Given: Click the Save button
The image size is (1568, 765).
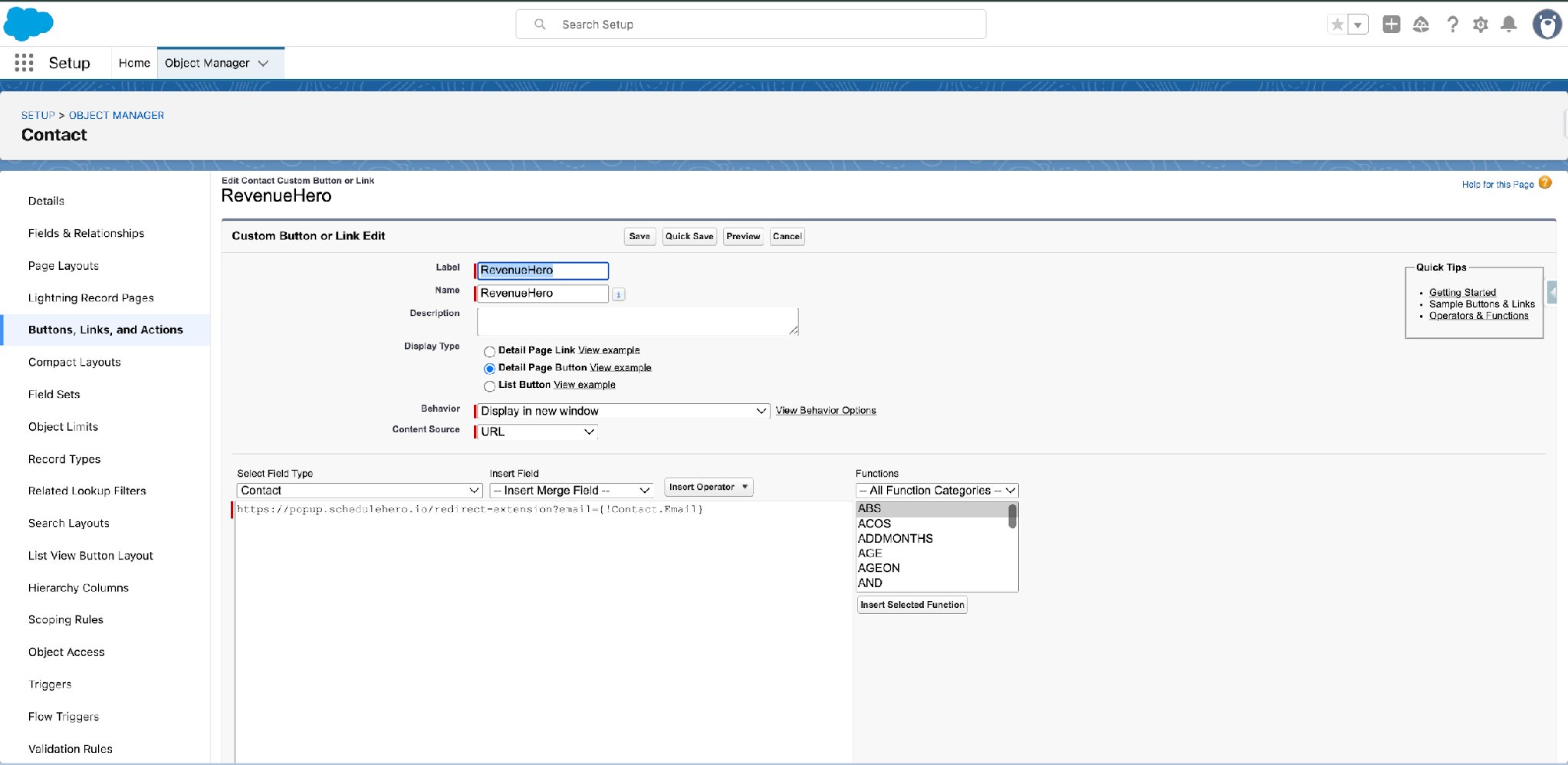Looking at the screenshot, I should pyautogui.click(x=639, y=236).
